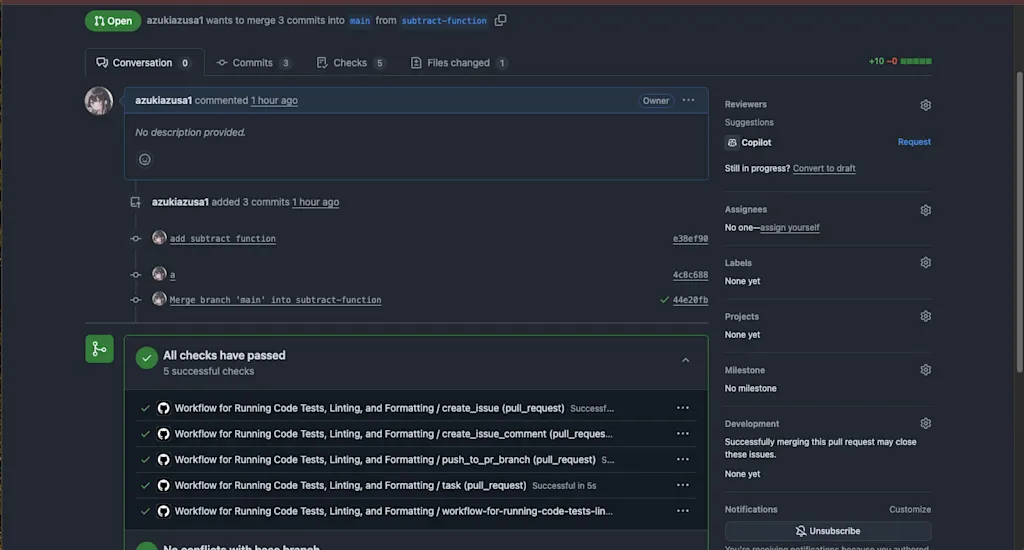Open commit hash e38ef90
The image size is (1024, 550).
[x=690, y=238]
